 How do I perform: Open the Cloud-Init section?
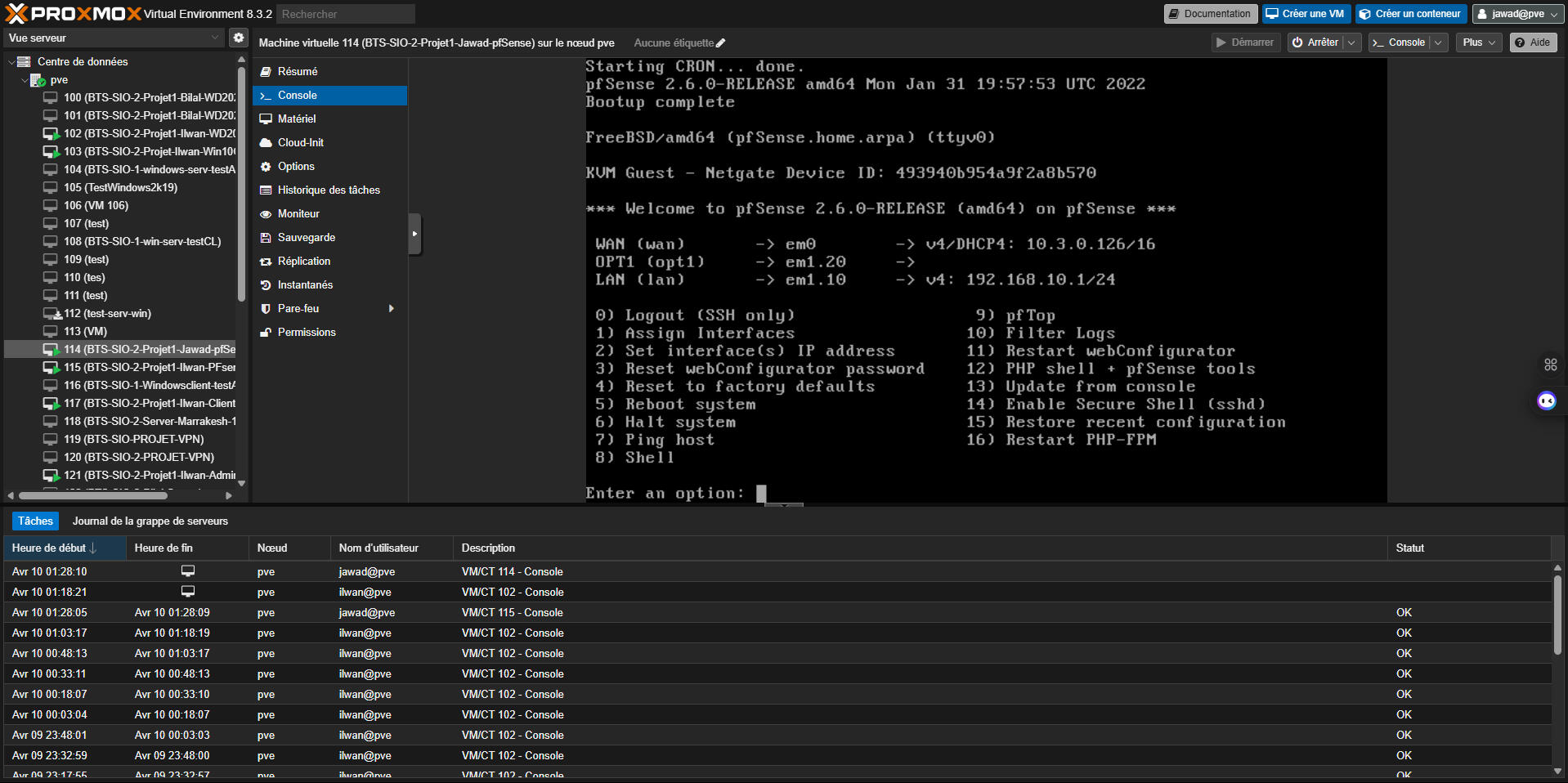click(x=300, y=143)
